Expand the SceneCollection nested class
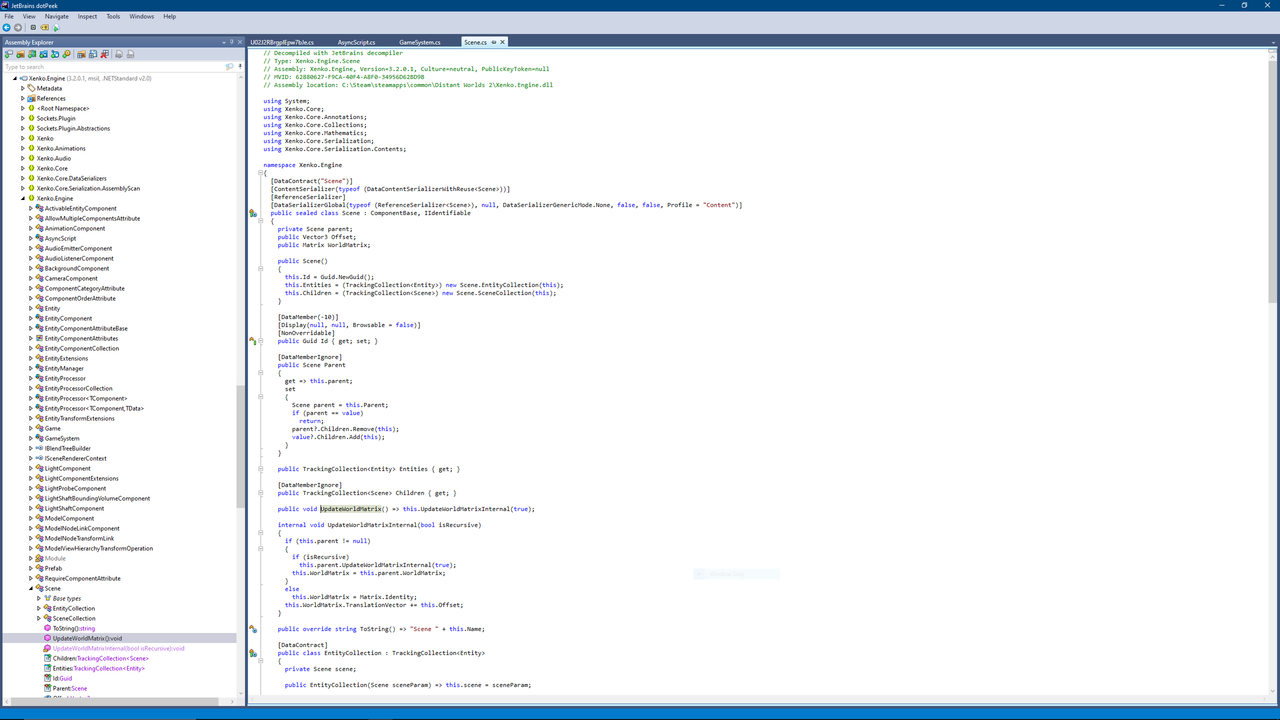The width and height of the screenshot is (1280, 720). (x=39, y=618)
